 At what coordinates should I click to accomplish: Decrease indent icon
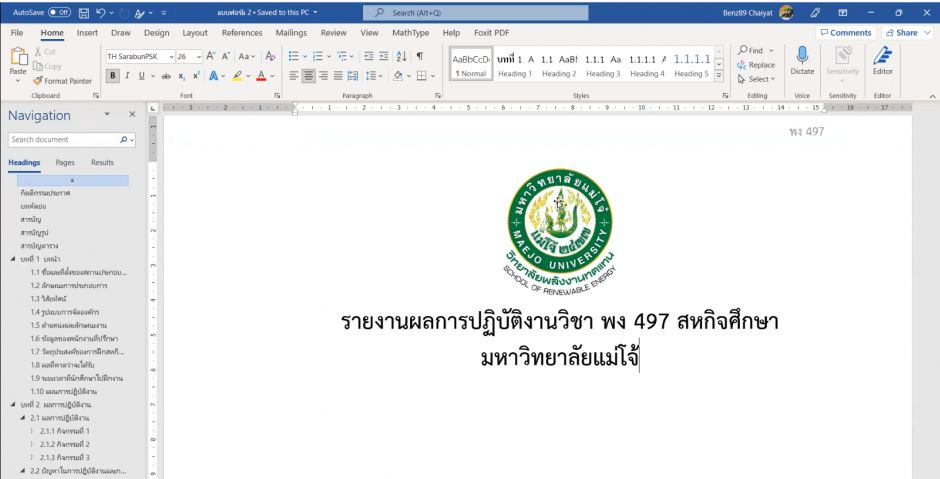tap(369, 56)
